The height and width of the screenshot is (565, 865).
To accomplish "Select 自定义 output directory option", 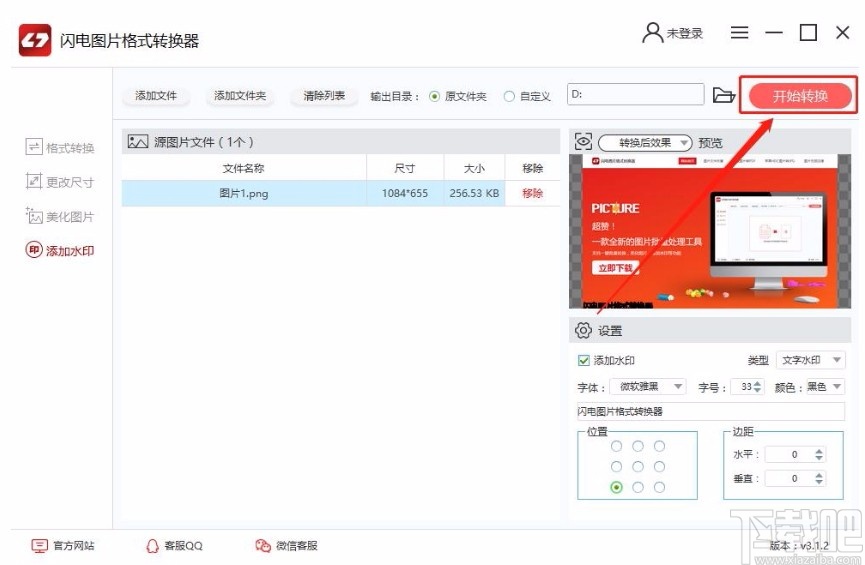I will [509, 97].
